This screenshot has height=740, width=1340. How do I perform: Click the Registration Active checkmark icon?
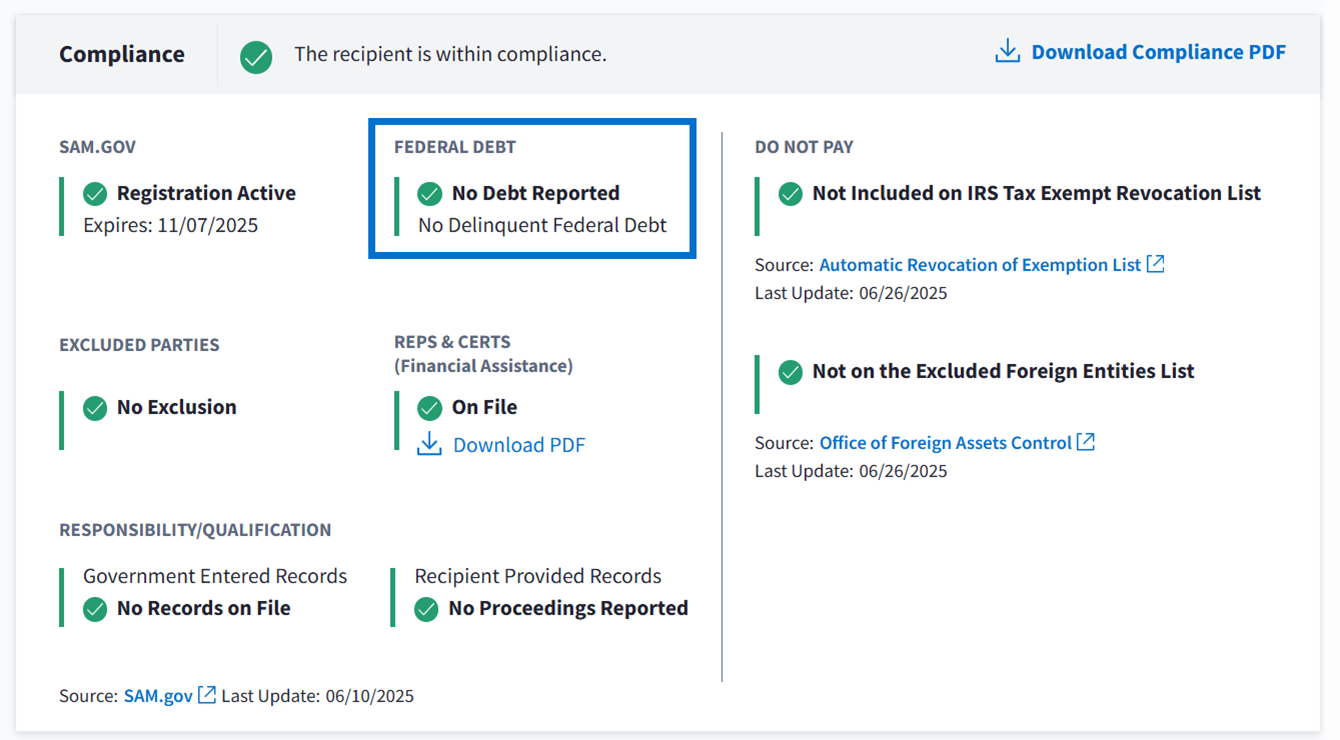(x=95, y=193)
